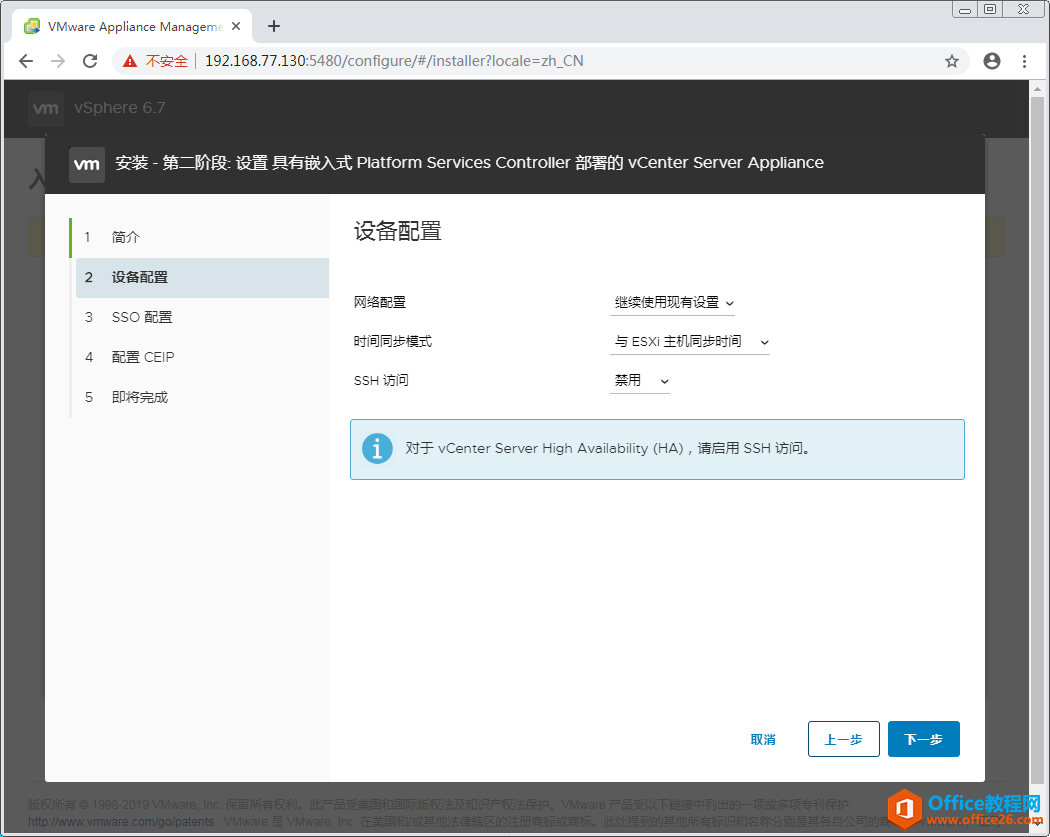Click the SSH 访问 label
Screen dimensions: 1050x837
click(380, 380)
